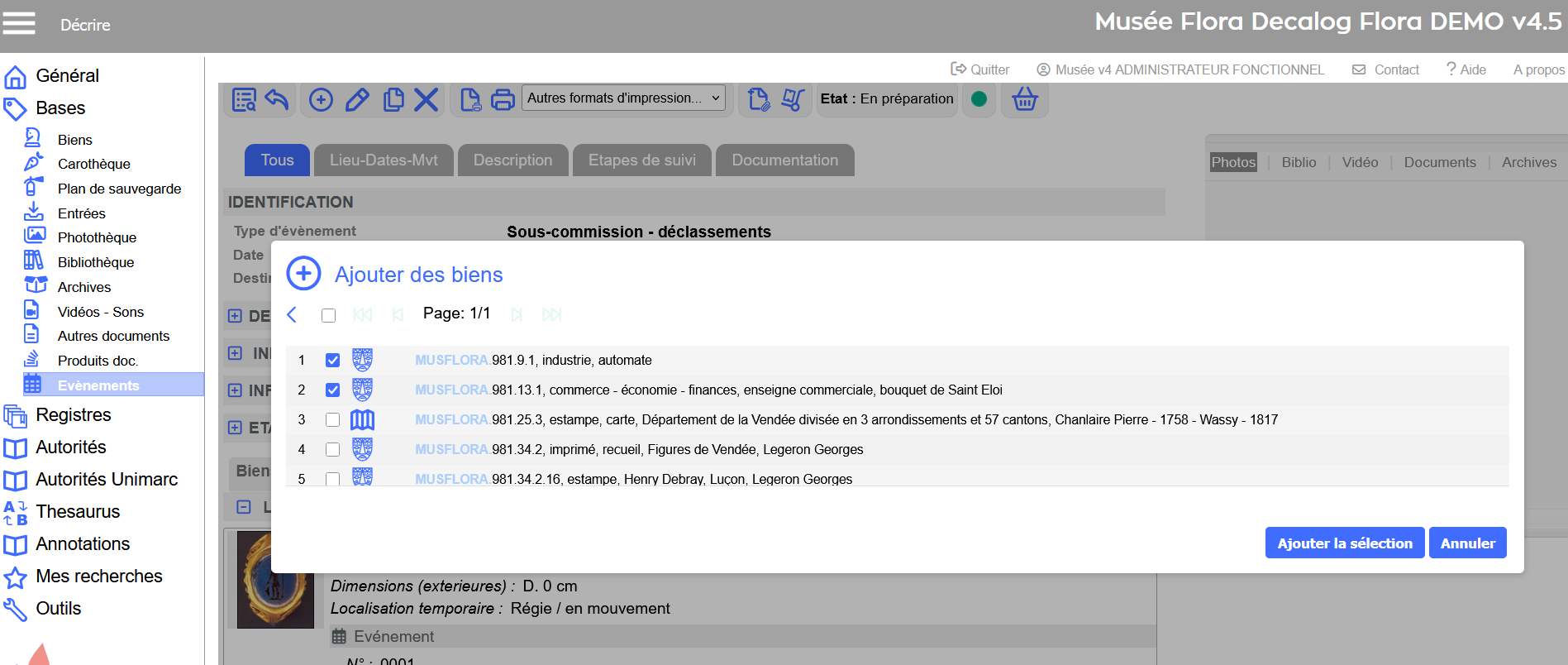Click the pencil edit icon
The width and height of the screenshot is (1568, 665).
click(357, 100)
